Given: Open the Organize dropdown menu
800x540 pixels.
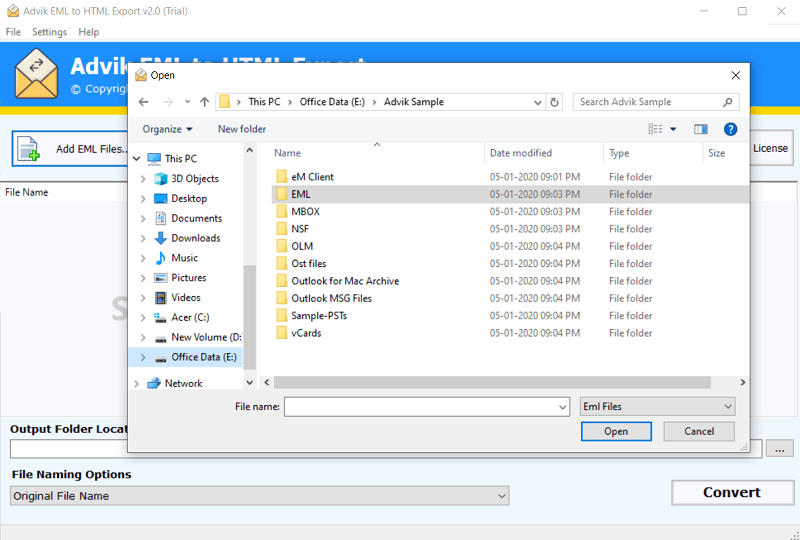Looking at the screenshot, I should point(167,130).
